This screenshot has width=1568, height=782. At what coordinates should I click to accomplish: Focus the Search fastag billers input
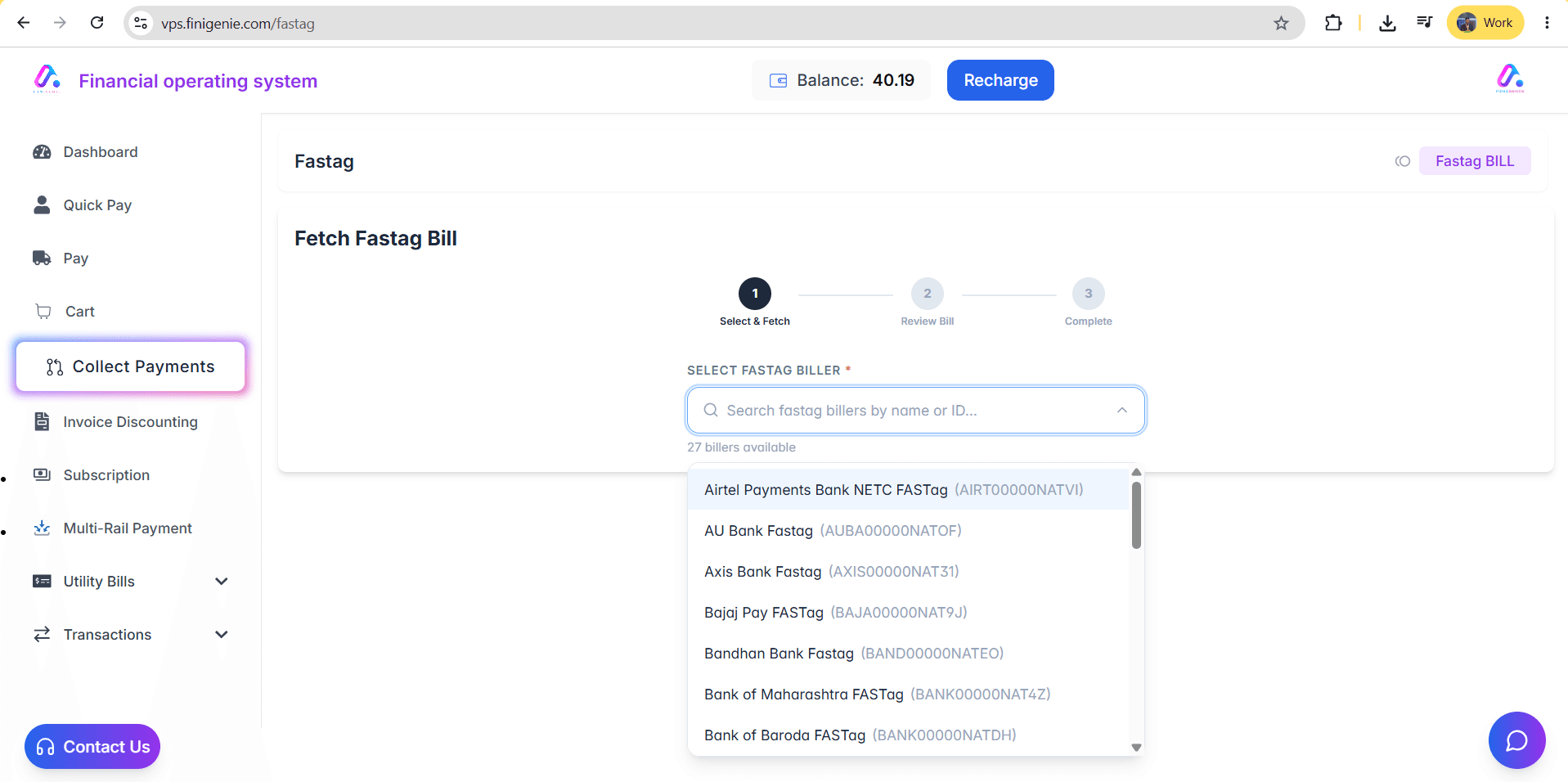pos(916,411)
